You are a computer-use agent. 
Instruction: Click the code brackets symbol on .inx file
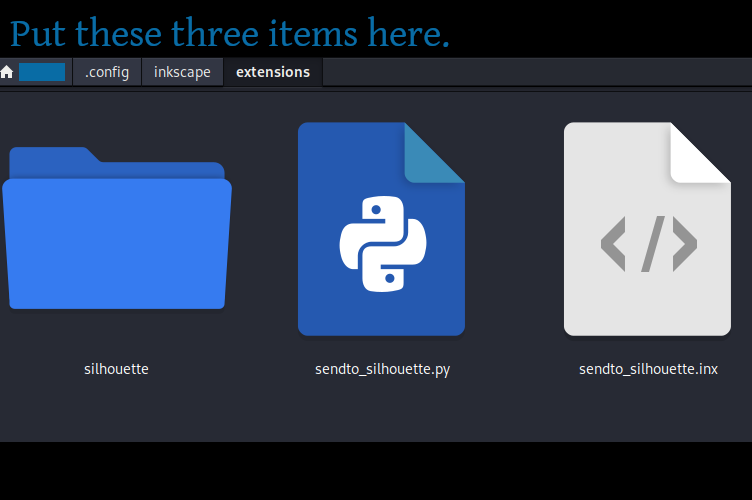point(648,243)
